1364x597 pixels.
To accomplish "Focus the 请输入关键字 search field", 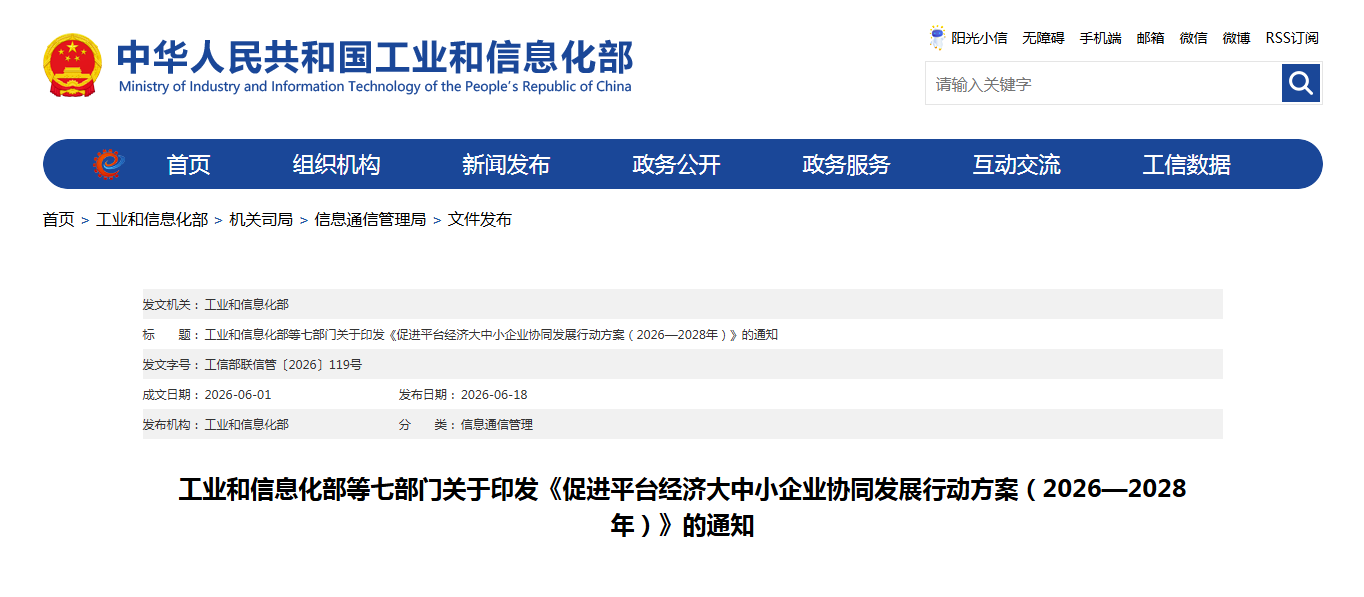I will point(1103,84).
